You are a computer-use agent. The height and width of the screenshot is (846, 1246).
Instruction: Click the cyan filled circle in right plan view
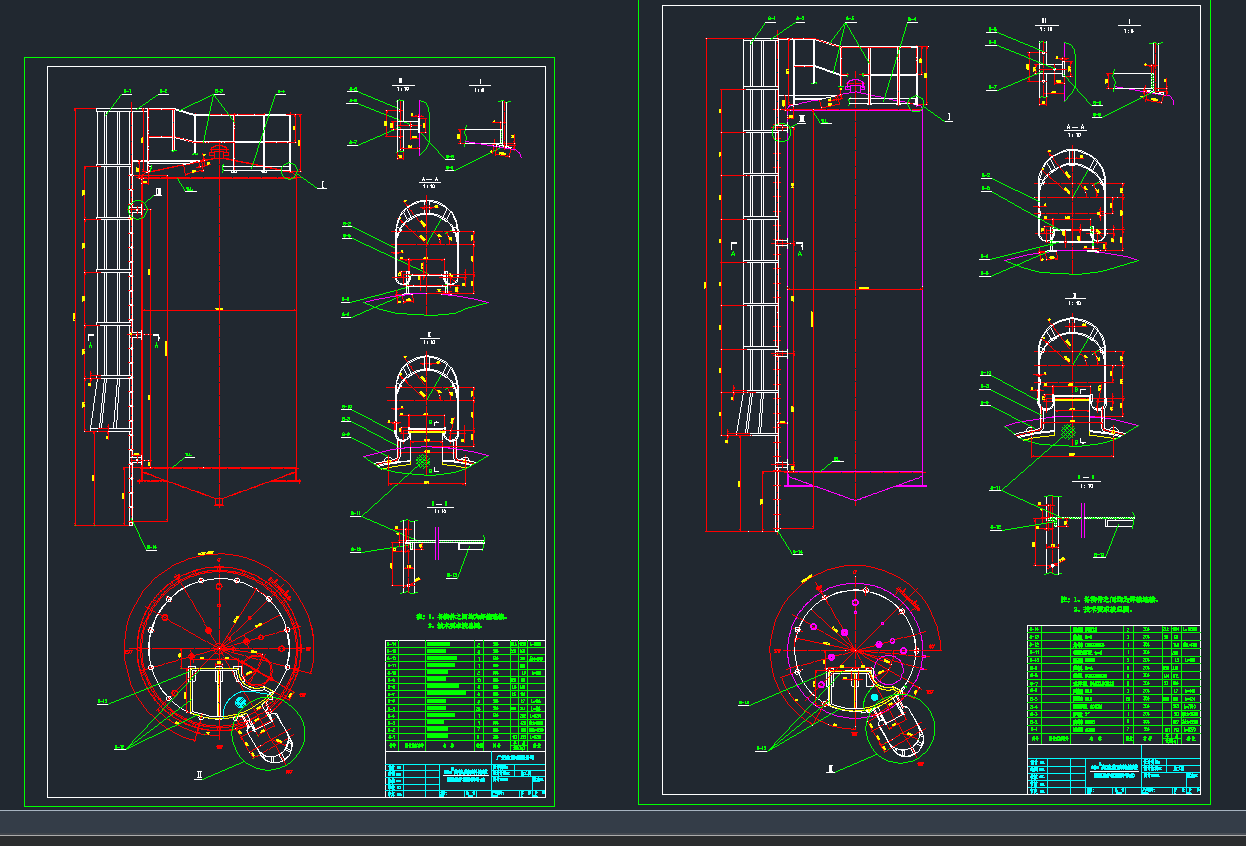tap(874, 696)
